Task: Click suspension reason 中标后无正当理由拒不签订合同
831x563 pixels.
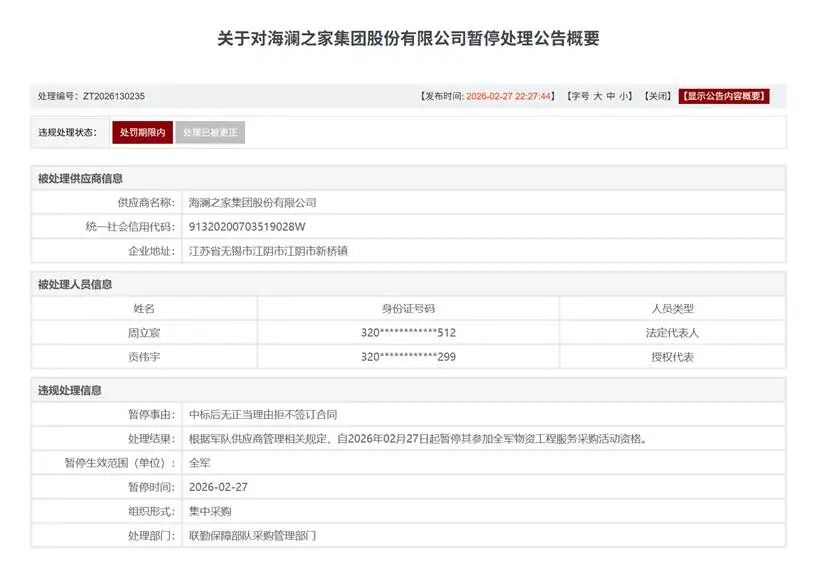Action: point(263,415)
